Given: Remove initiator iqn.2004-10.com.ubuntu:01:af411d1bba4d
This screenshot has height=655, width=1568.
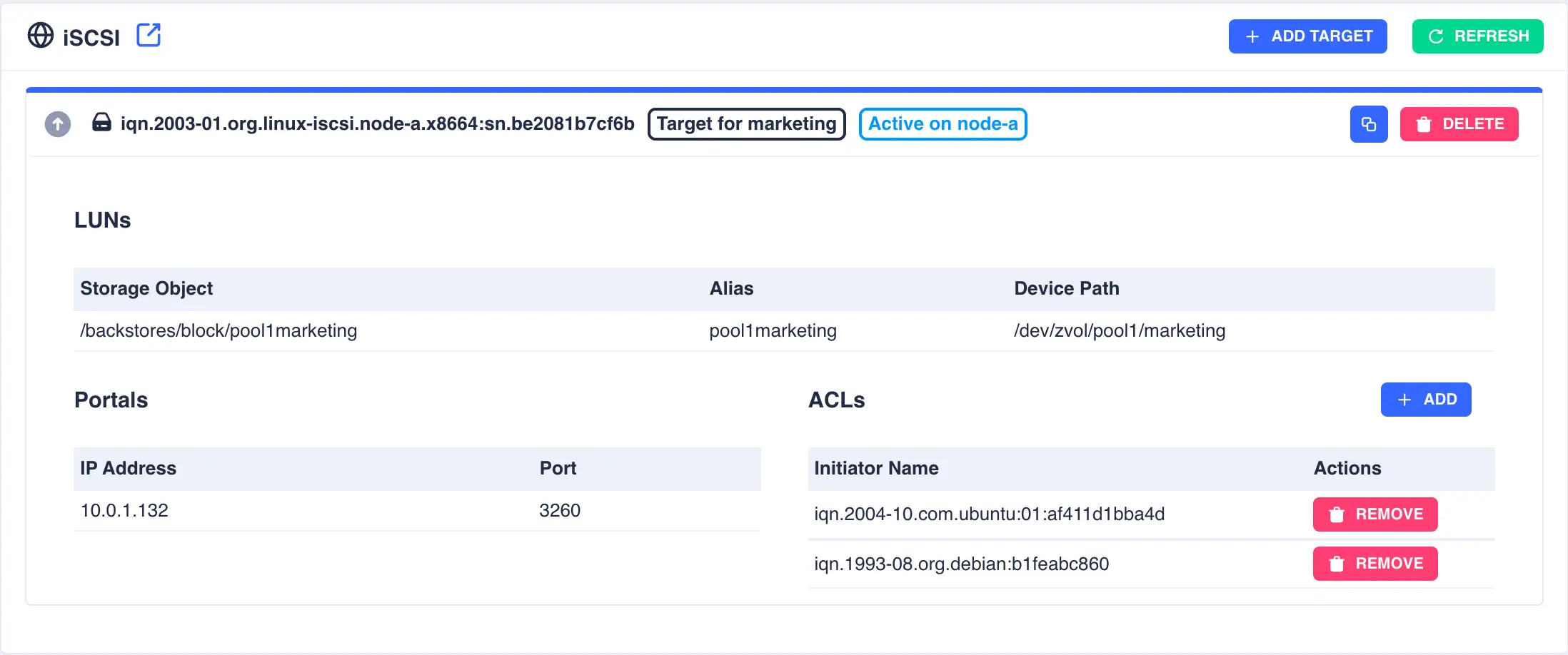Looking at the screenshot, I should (x=1374, y=514).
